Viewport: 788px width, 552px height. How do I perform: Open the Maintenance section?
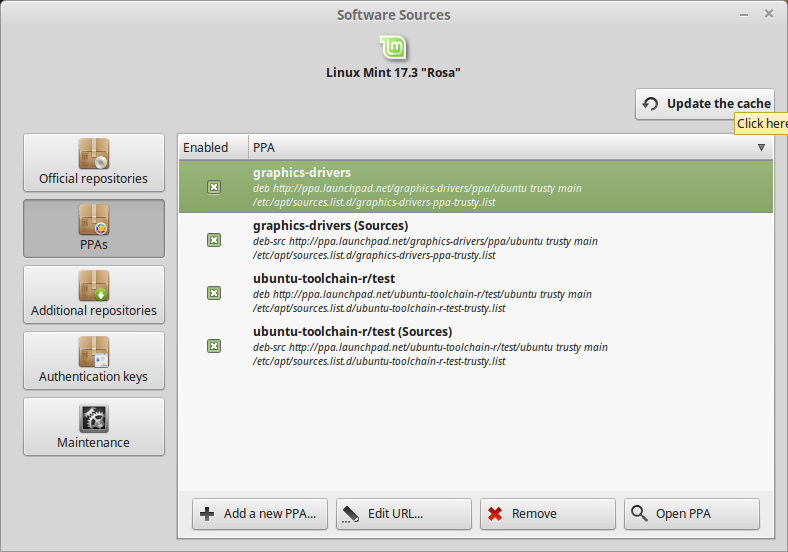click(x=94, y=426)
